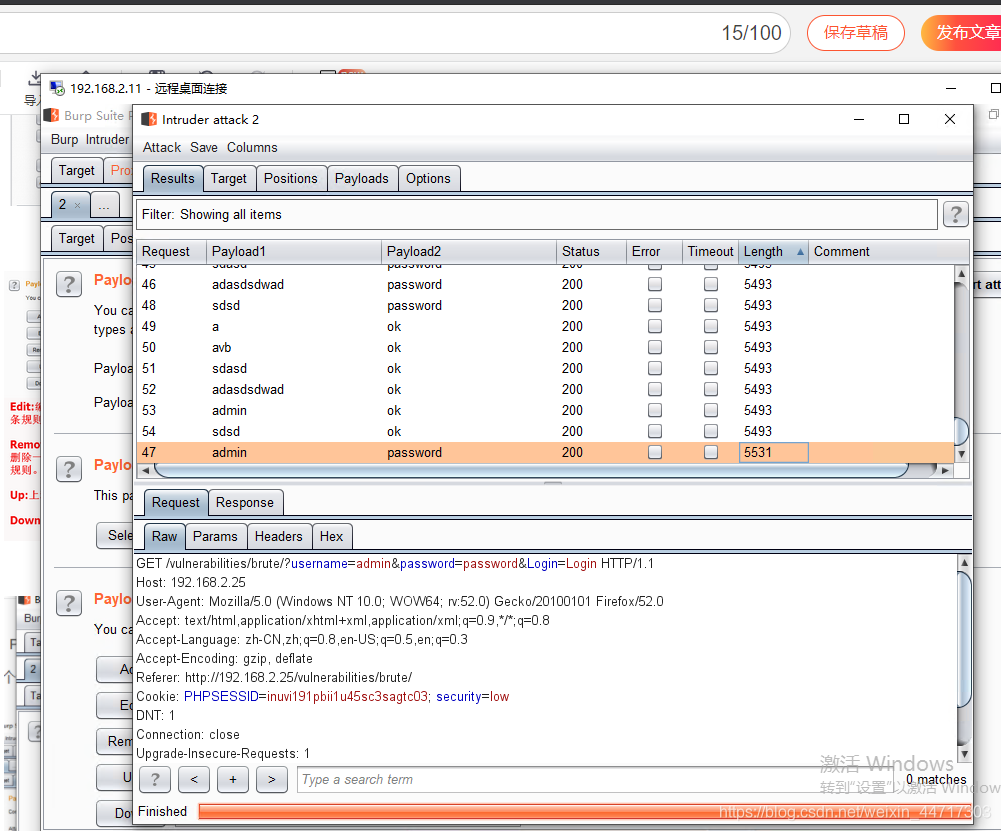Go to next search match arrow
The width and height of the screenshot is (1001, 831).
click(x=272, y=779)
